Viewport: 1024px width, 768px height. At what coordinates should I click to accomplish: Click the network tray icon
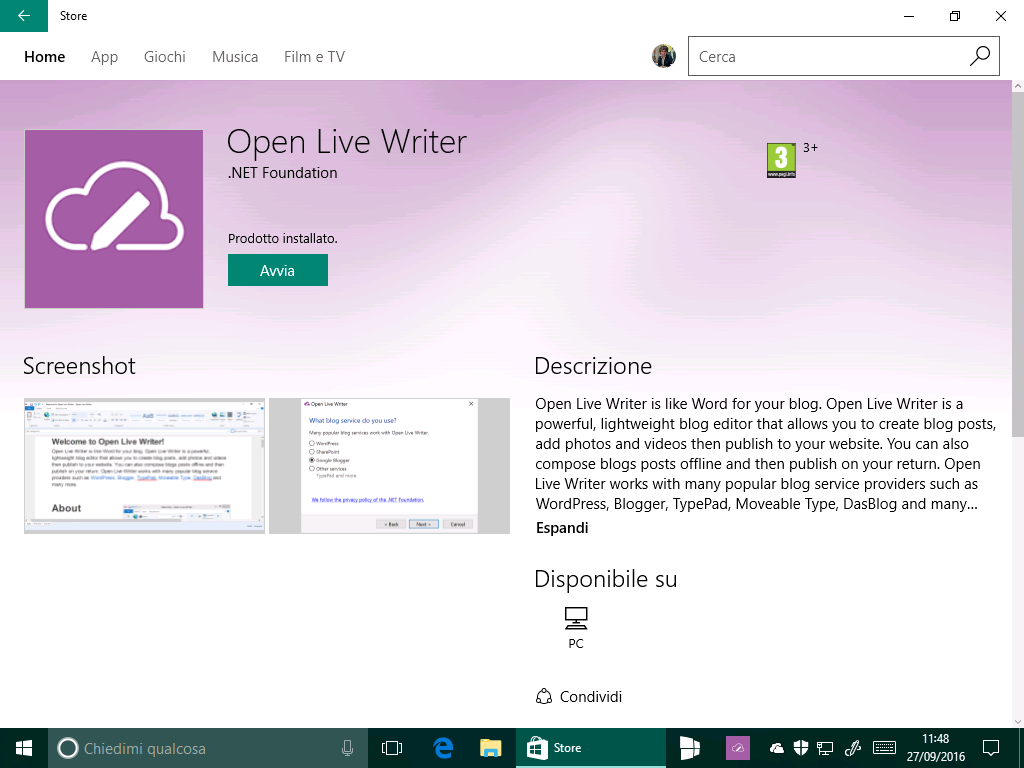pyautogui.click(x=825, y=748)
